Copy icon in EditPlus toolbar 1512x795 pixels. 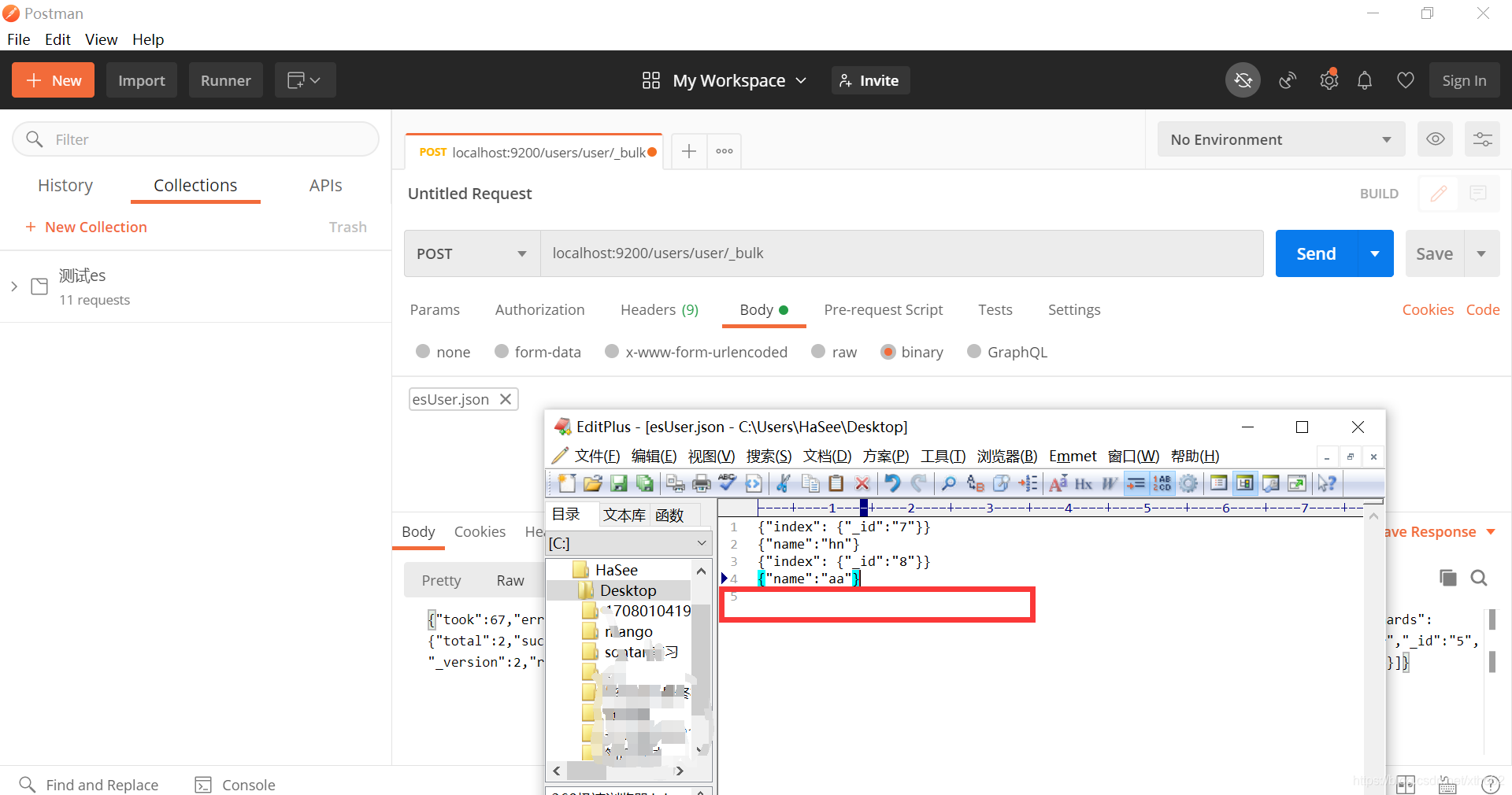(x=810, y=483)
